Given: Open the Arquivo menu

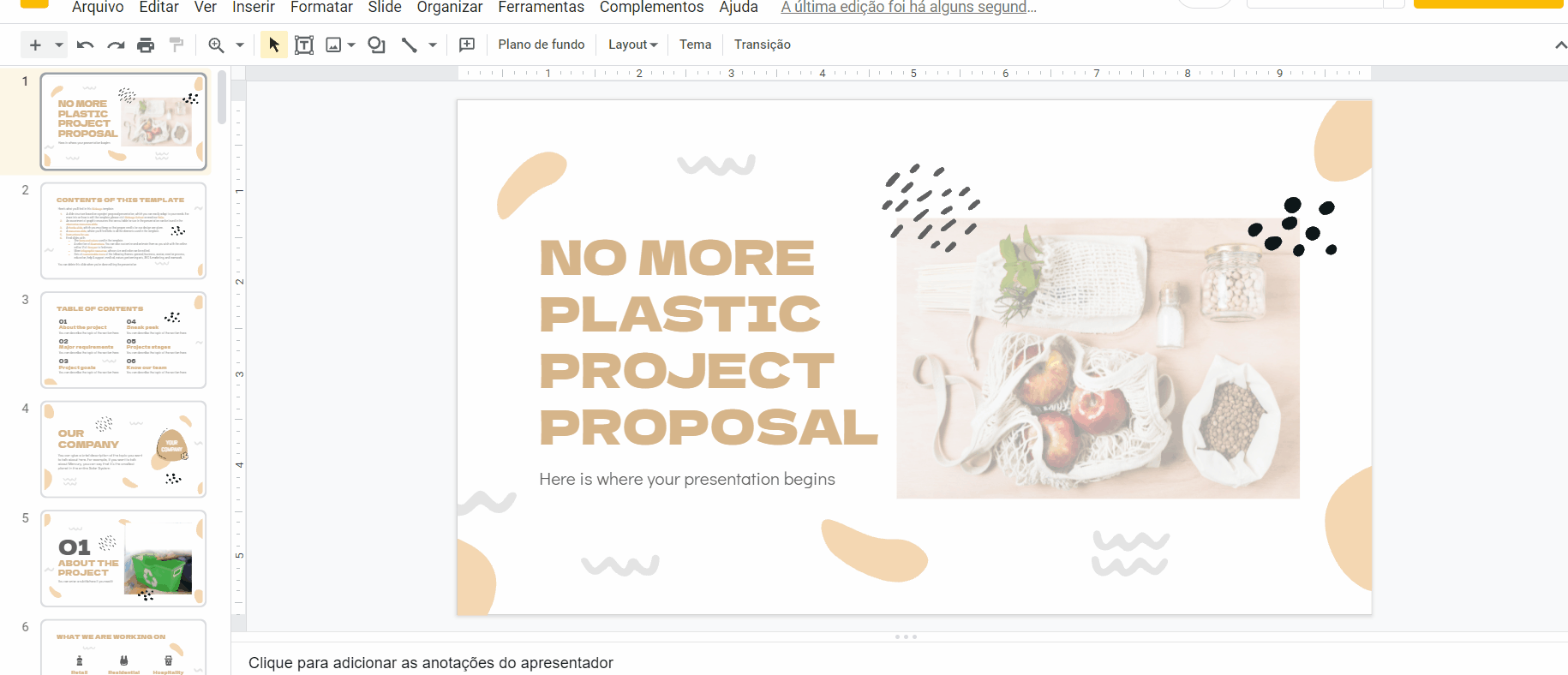Looking at the screenshot, I should (x=98, y=7).
